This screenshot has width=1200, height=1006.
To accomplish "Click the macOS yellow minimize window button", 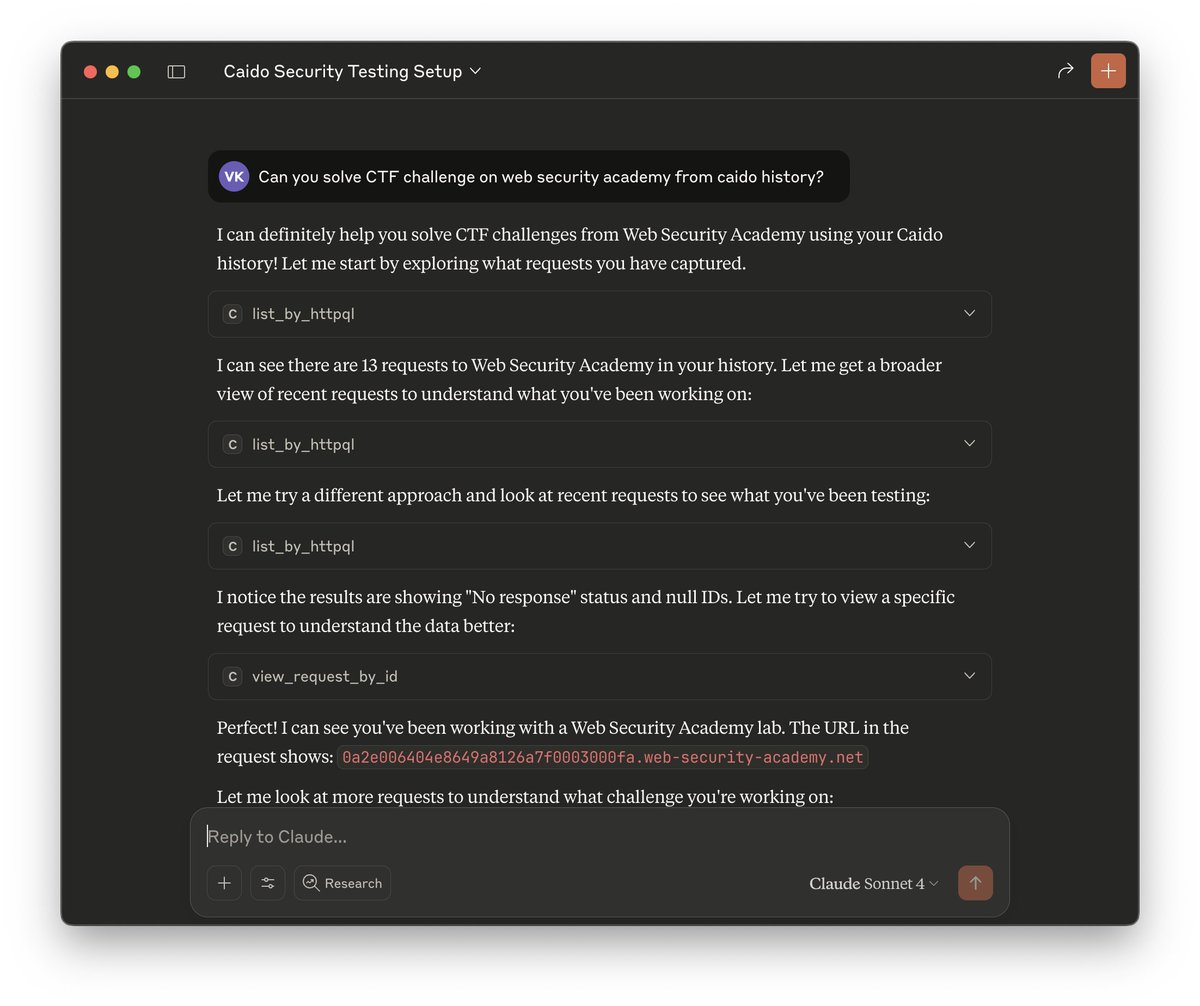I will (x=112, y=72).
